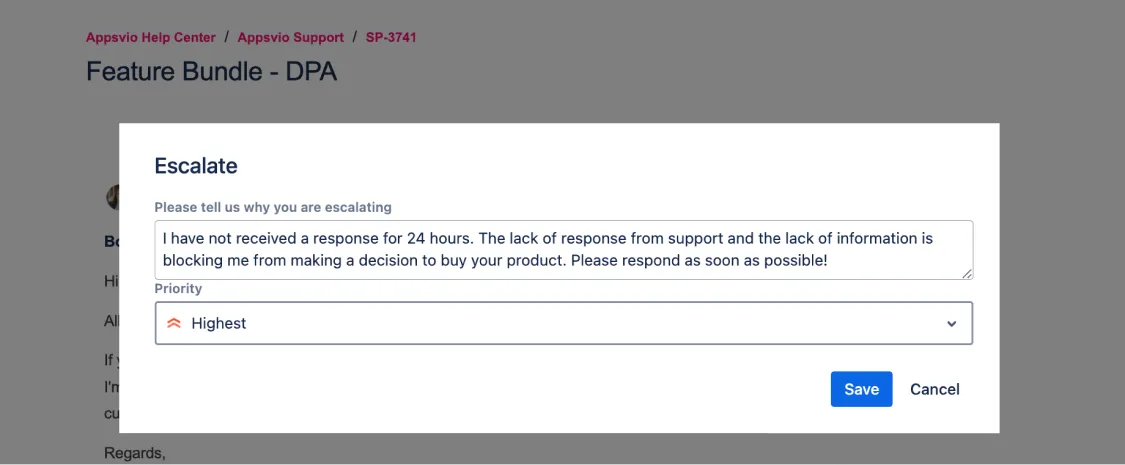The height and width of the screenshot is (465, 1125).
Task: Go to Appsvio Support breadcrumb link
Action: 290,37
